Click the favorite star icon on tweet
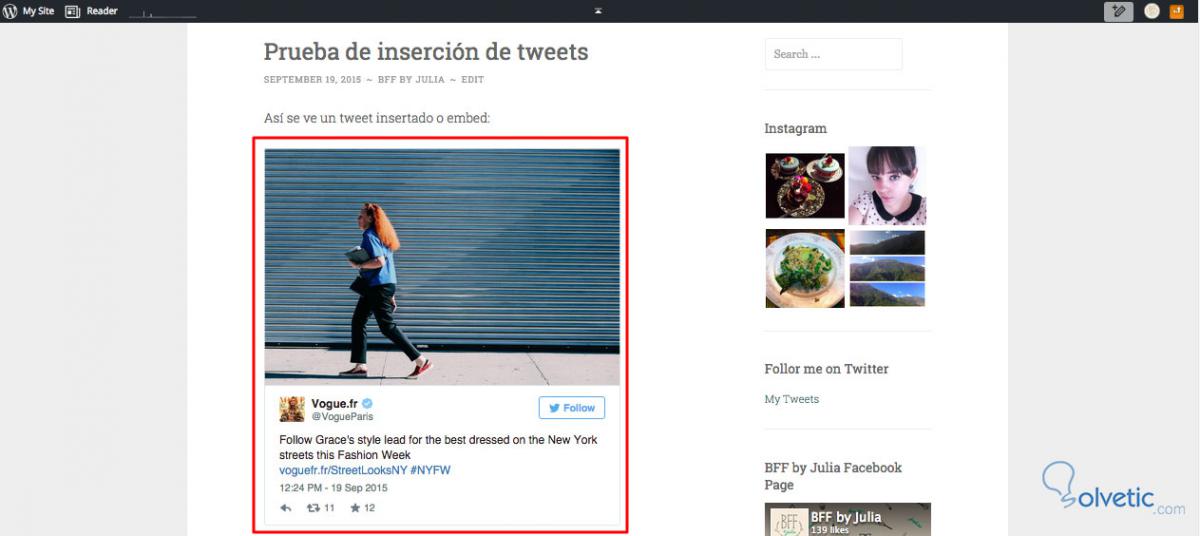The width and height of the screenshot is (1200, 536). (x=355, y=508)
